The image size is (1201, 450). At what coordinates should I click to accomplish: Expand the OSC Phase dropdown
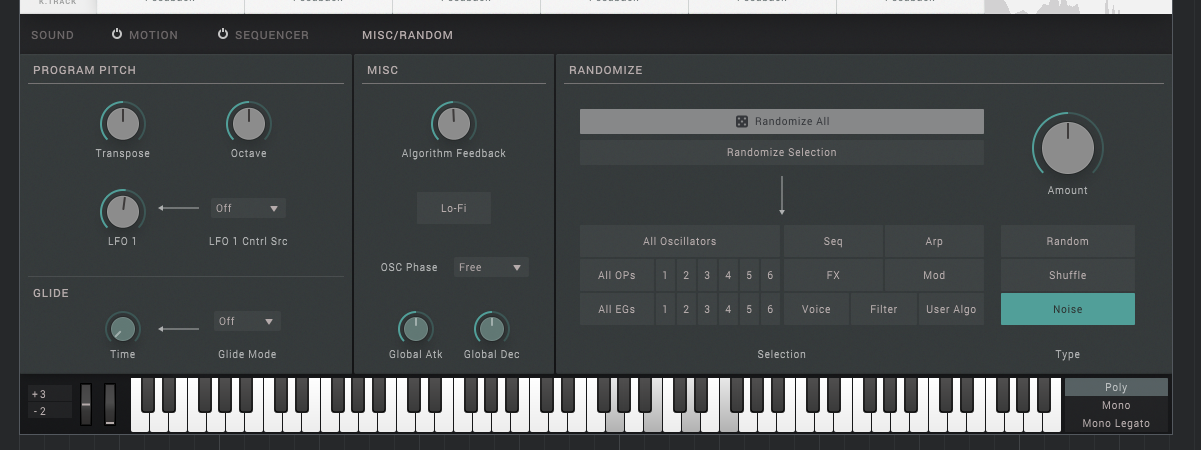coord(491,267)
